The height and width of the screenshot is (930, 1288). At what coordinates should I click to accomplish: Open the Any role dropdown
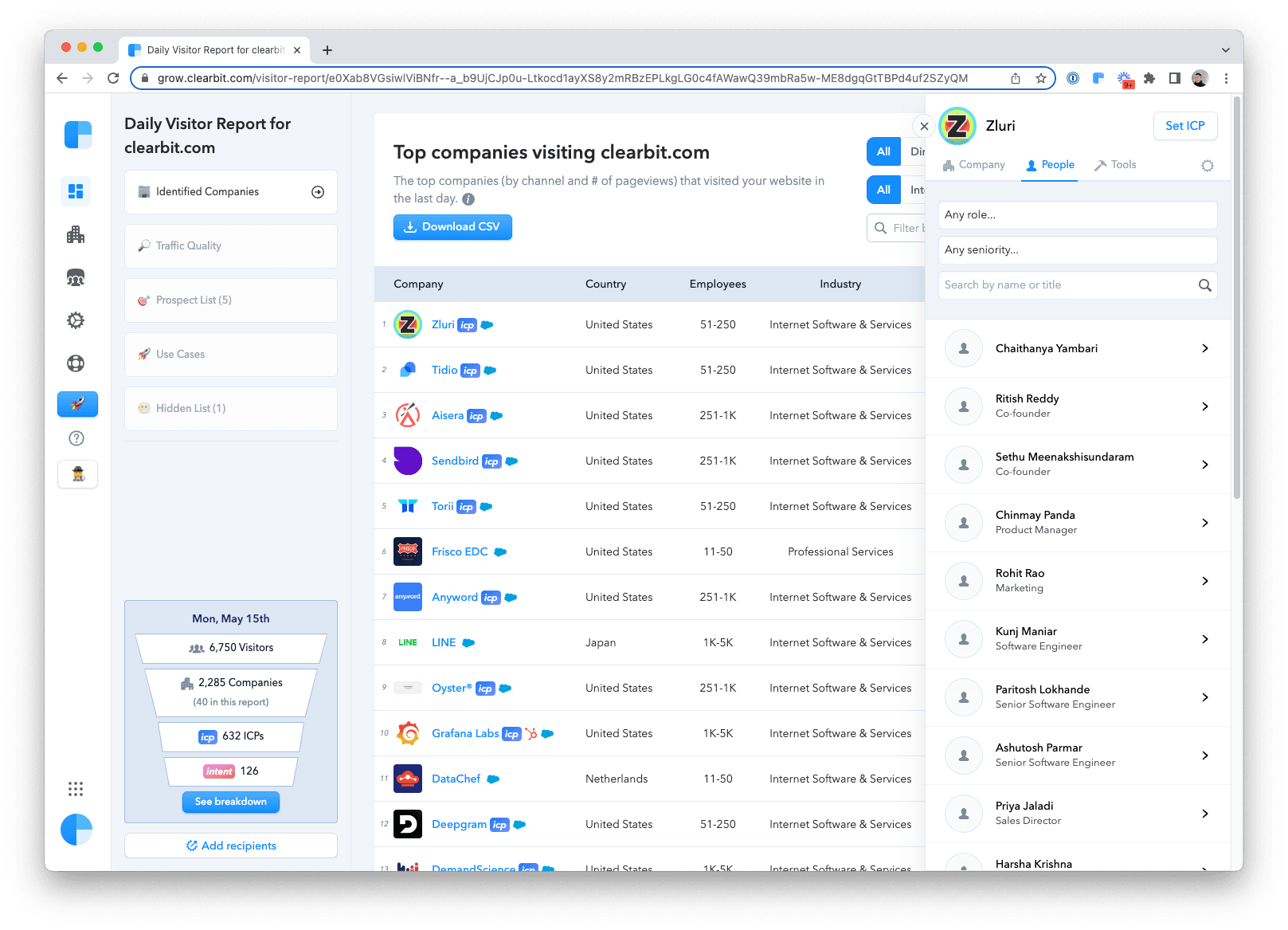(x=1078, y=214)
